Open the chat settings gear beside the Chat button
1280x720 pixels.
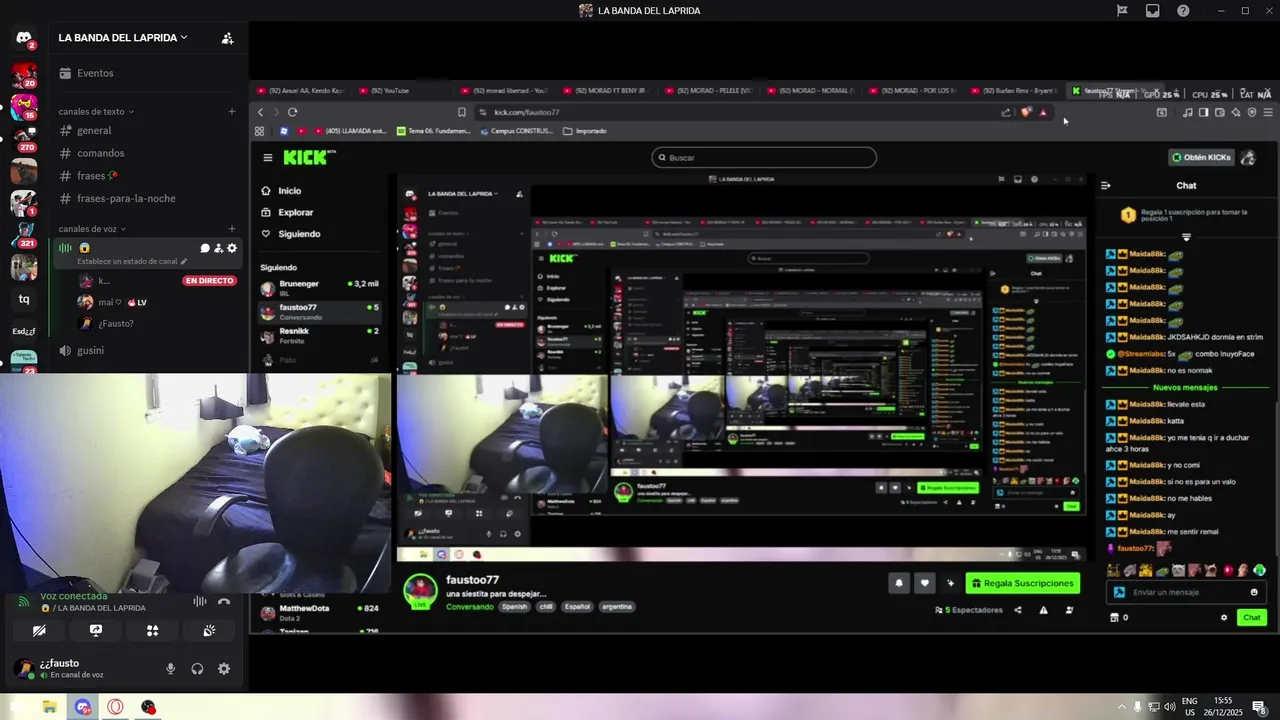(1223, 618)
